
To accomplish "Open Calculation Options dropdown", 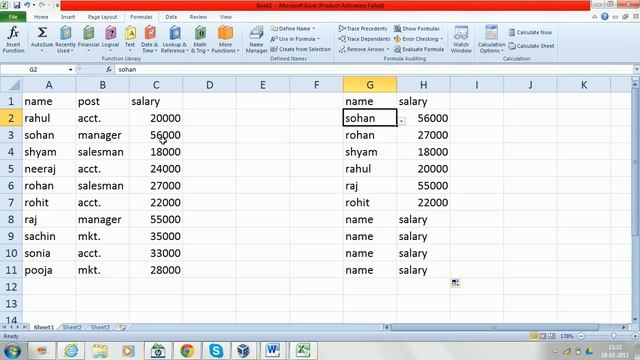I will pyautogui.click(x=491, y=39).
